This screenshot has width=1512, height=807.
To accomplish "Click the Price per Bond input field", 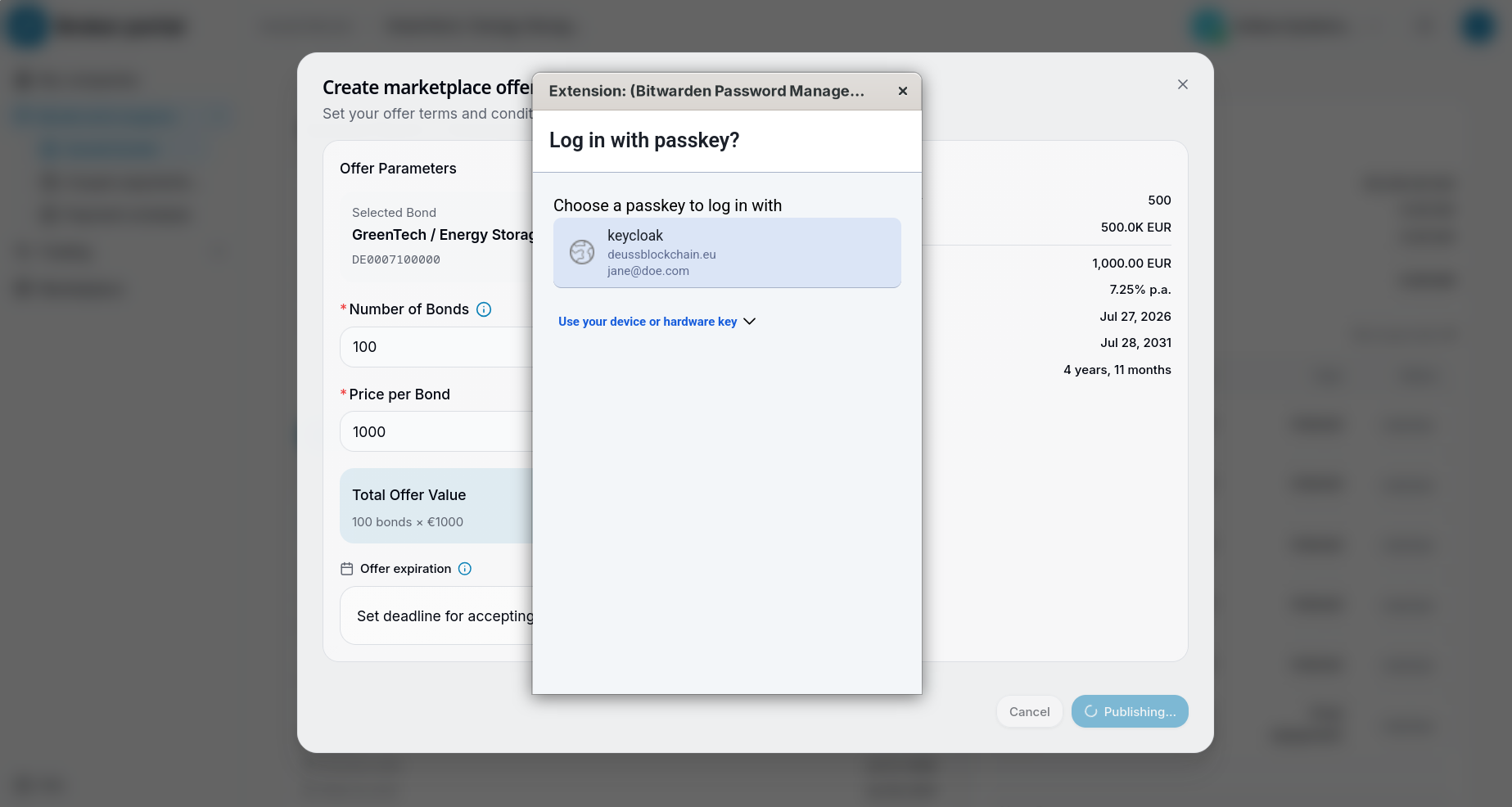I will (x=436, y=431).
